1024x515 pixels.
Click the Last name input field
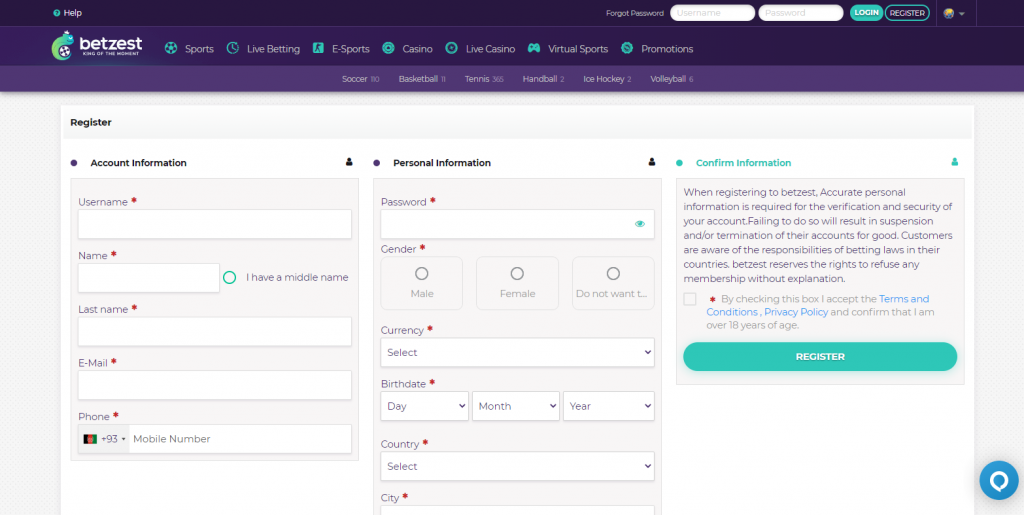215,332
